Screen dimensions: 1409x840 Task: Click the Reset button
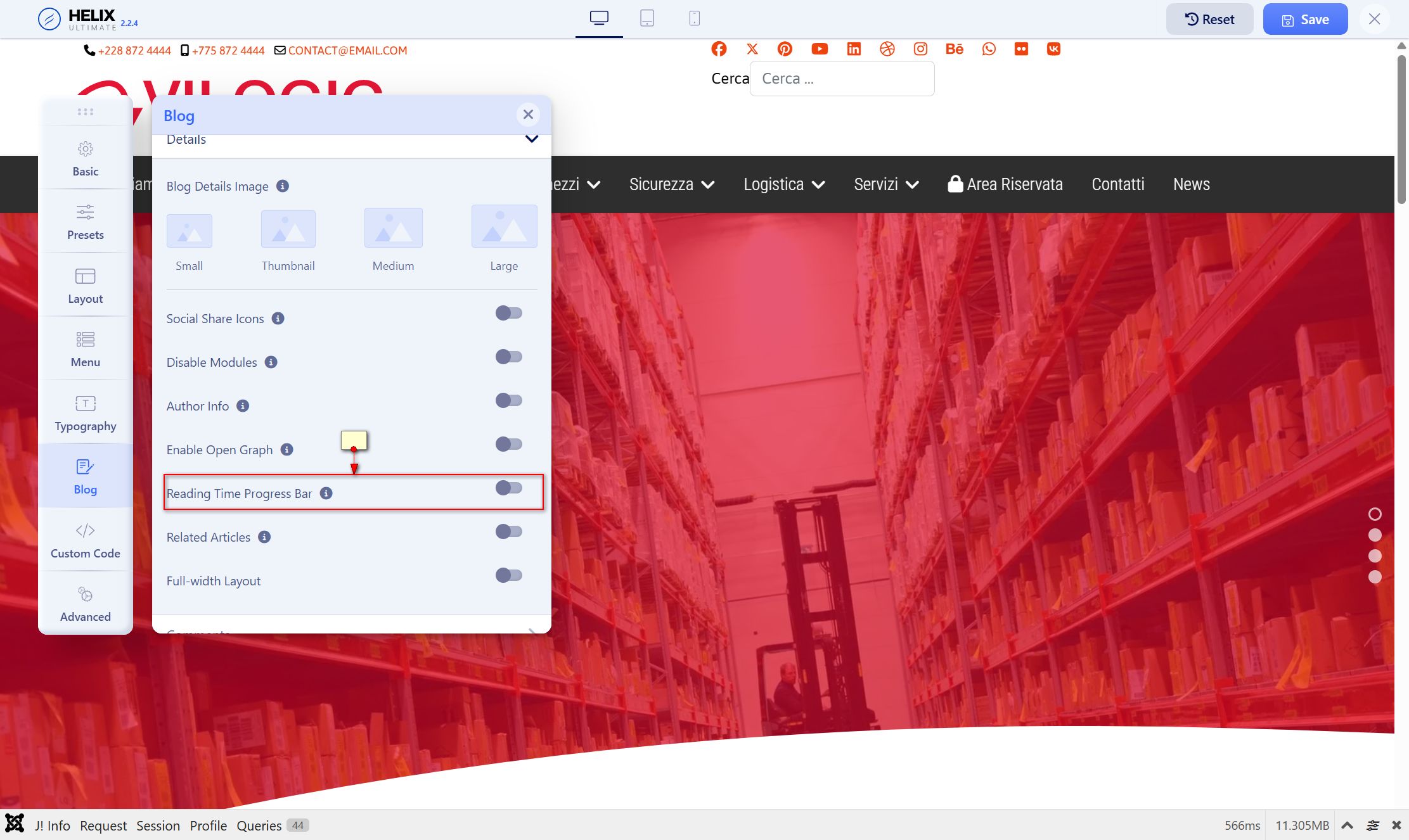pos(1209,20)
